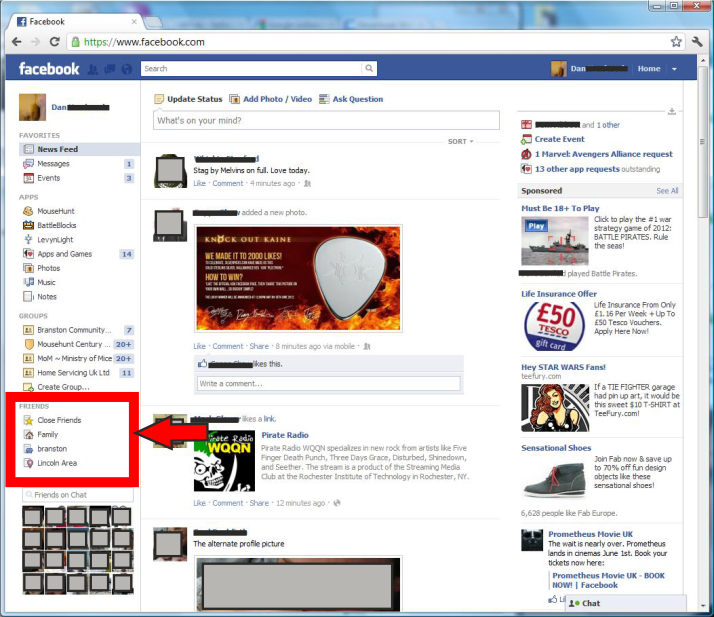Open the Messages icon in sidebar
Screen dimensions: 714x617
tap(28, 164)
